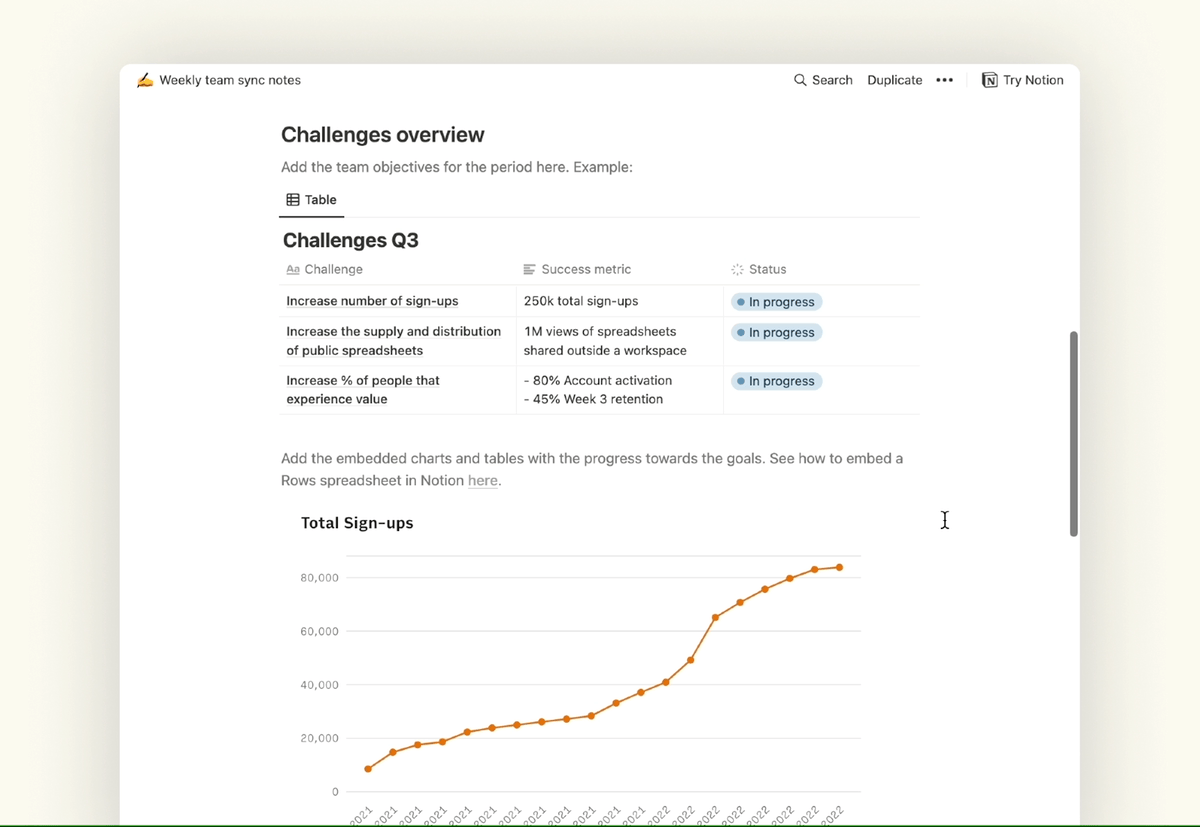Open In progress status for experience value row

coord(776,381)
